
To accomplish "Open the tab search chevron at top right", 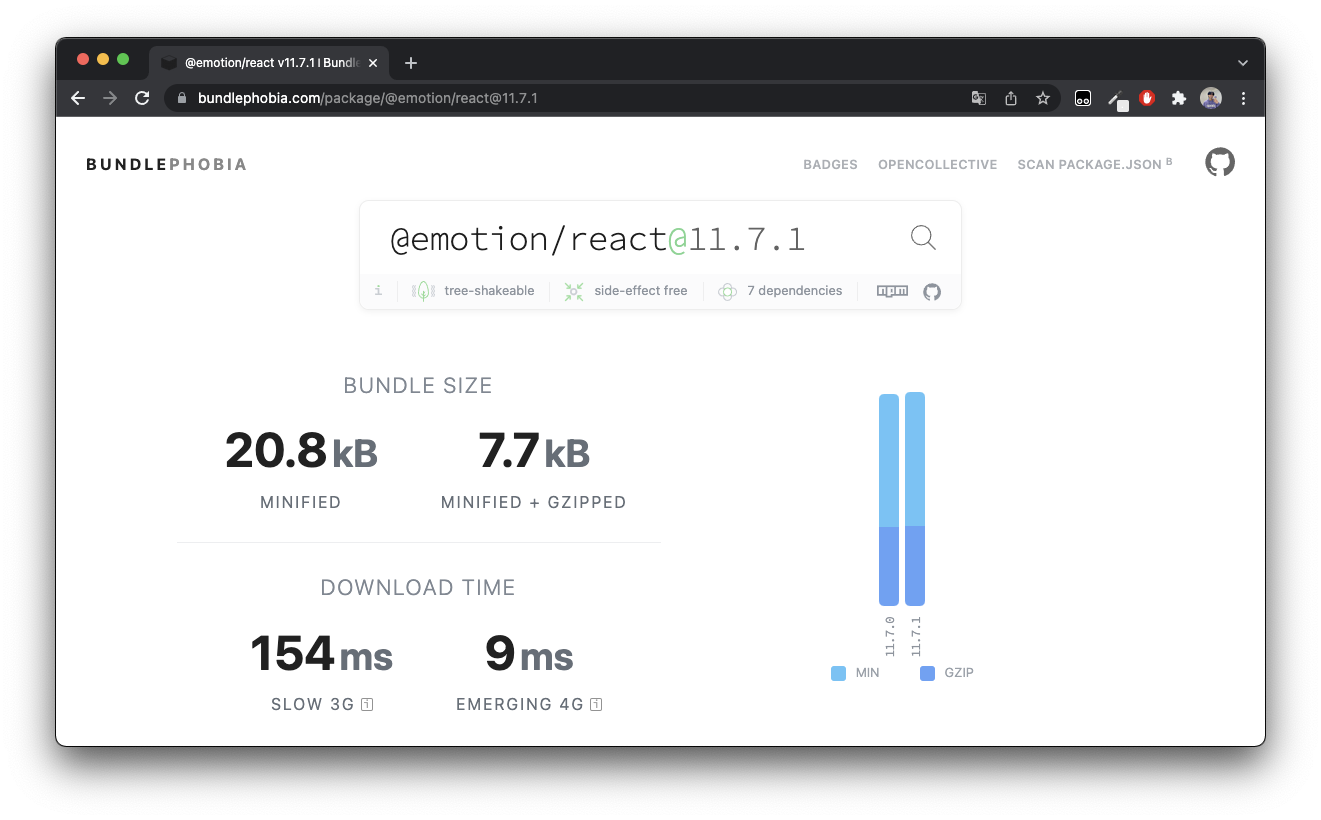I will click(x=1243, y=62).
